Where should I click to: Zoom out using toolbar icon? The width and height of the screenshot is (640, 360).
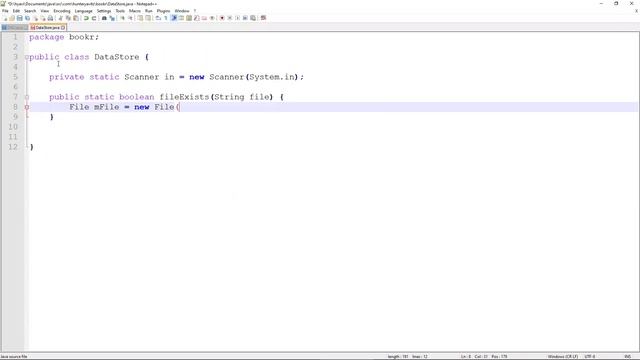tap(131, 18)
